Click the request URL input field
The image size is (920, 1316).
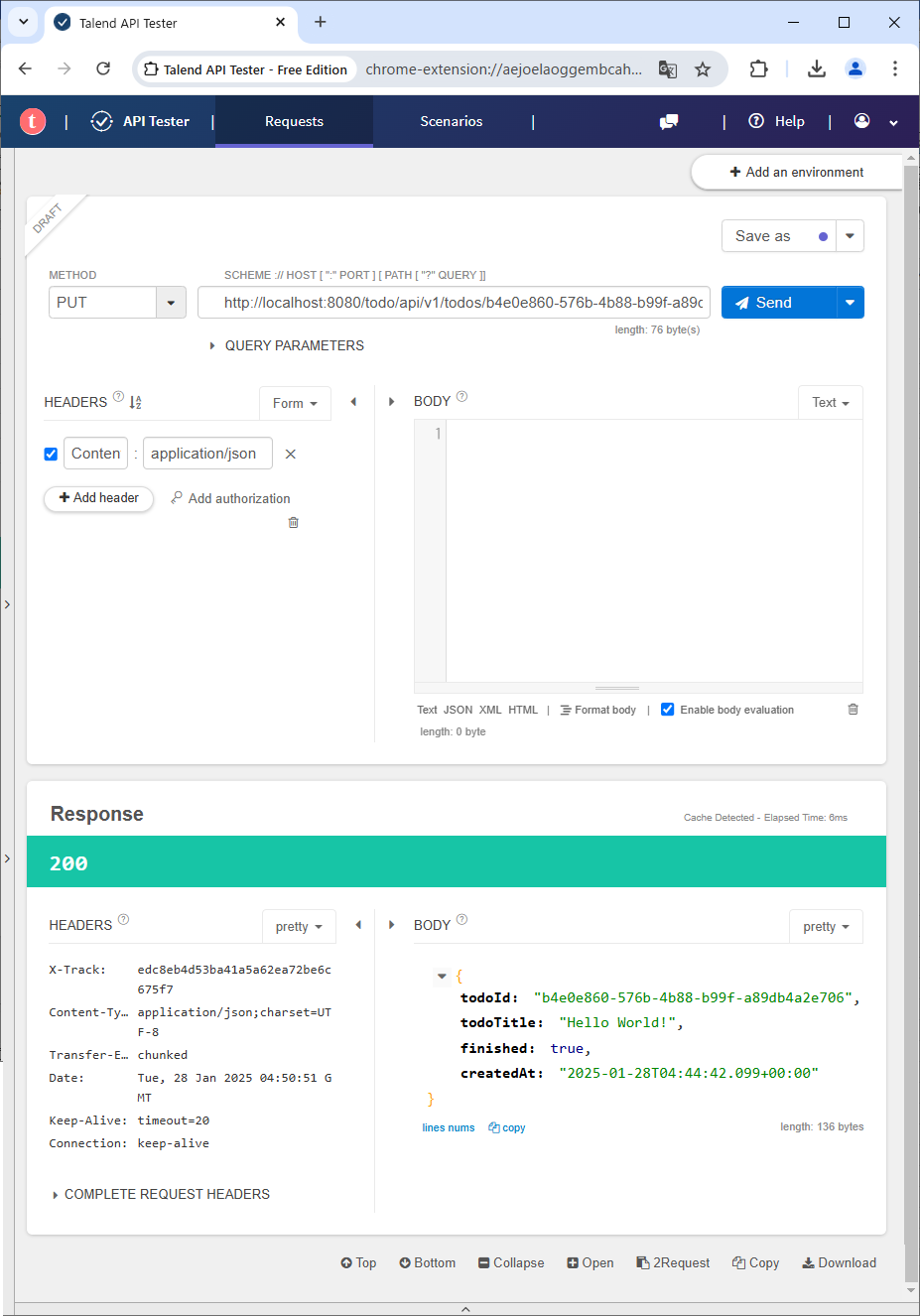(x=454, y=303)
